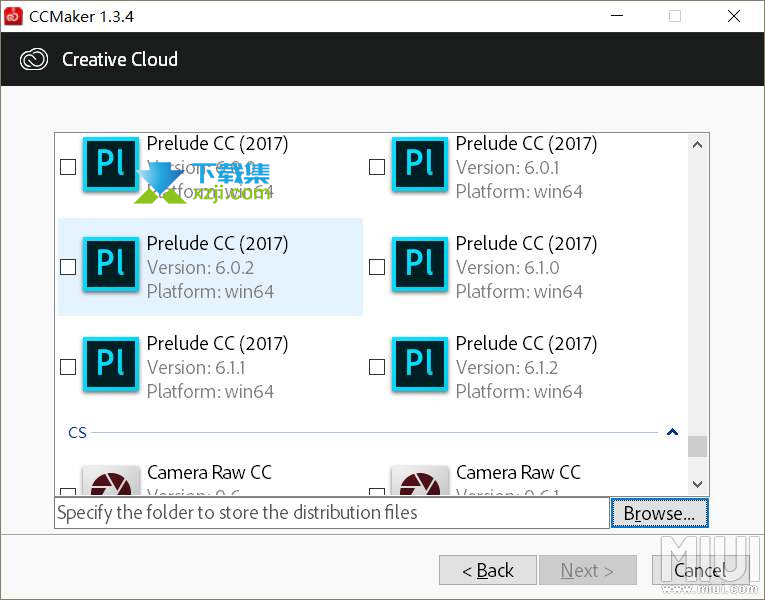The height and width of the screenshot is (600, 765).
Task: Close the CCMaker window
Action: pyautogui.click(x=733, y=16)
